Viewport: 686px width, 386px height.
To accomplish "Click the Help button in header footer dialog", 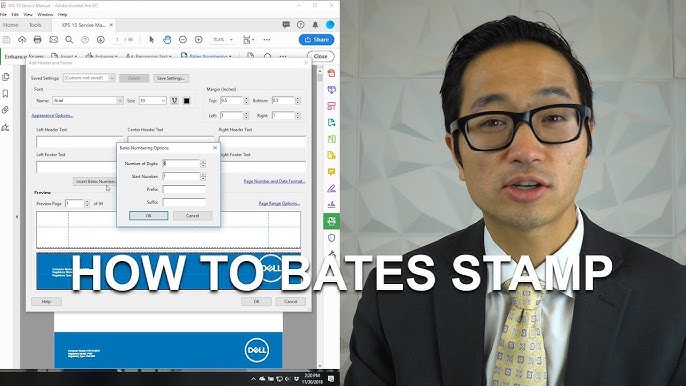I will 46,302.
